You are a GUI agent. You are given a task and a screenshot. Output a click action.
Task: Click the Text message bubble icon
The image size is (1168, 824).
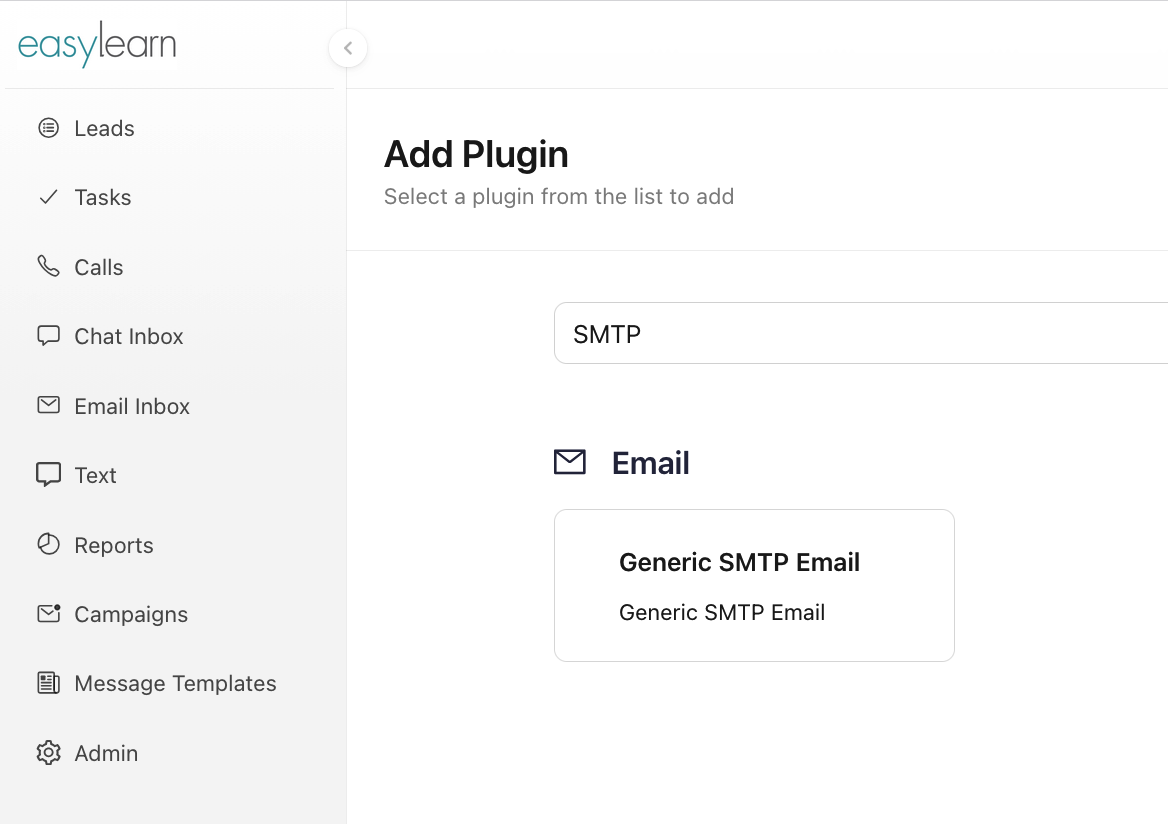coord(48,474)
